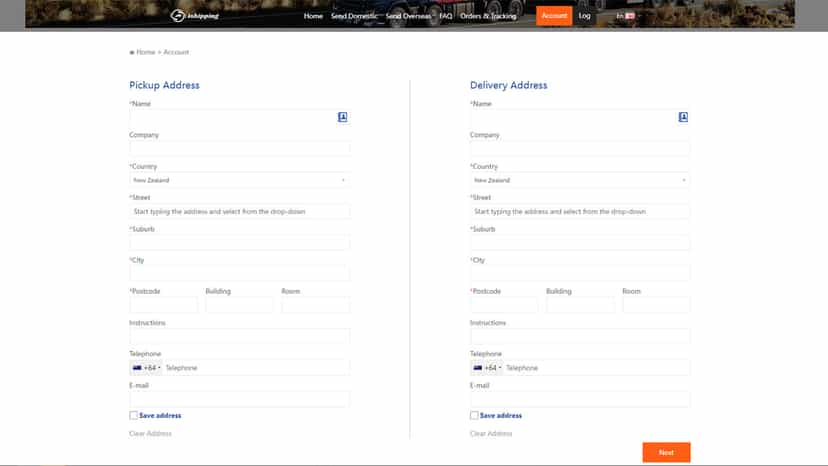Expand Delivery Country dropdown
The image size is (828, 466).
580,180
